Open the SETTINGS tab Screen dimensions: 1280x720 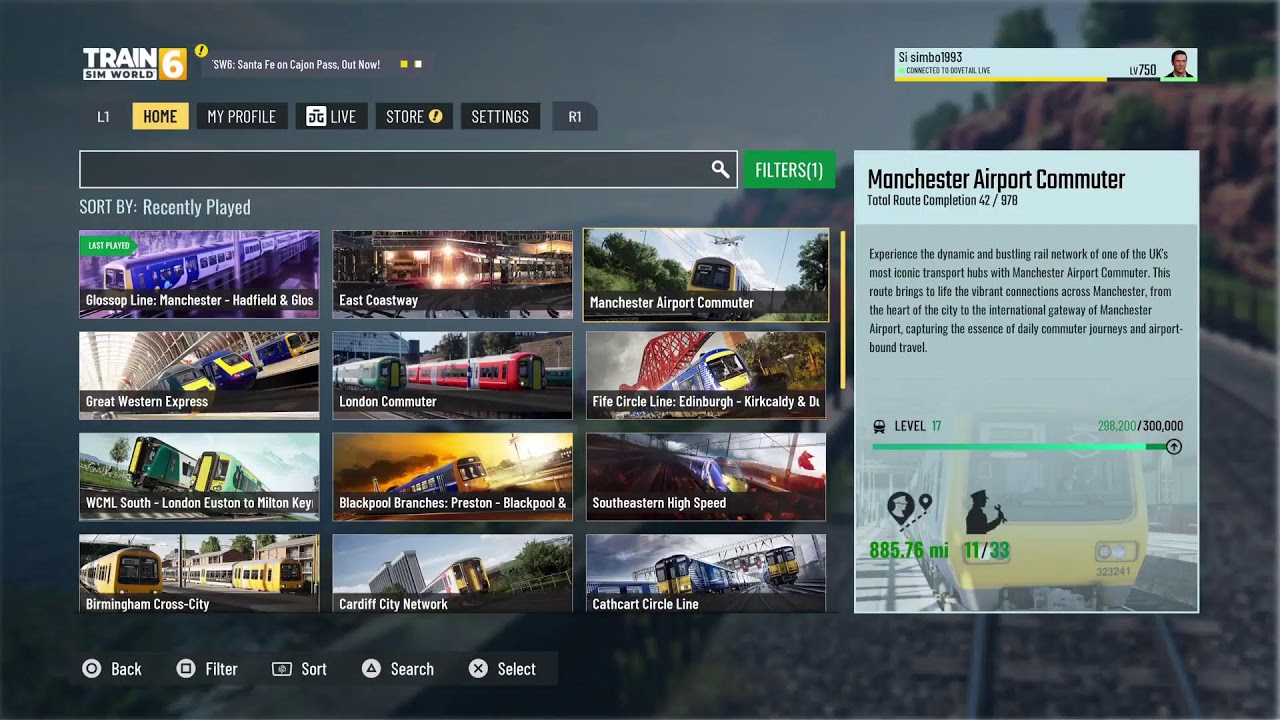[500, 116]
